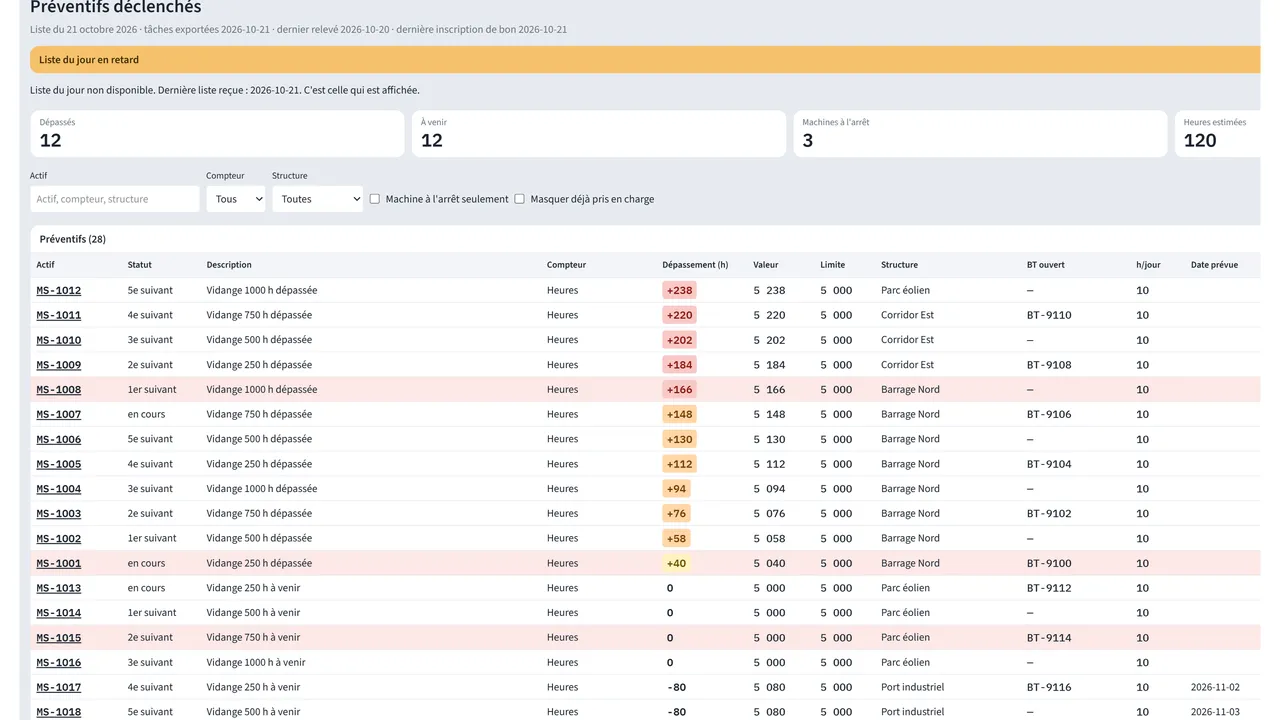The height and width of the screenshot is (720, 1280).
Task: Select the MS-1015 asset link
Action: coord(59,638)
